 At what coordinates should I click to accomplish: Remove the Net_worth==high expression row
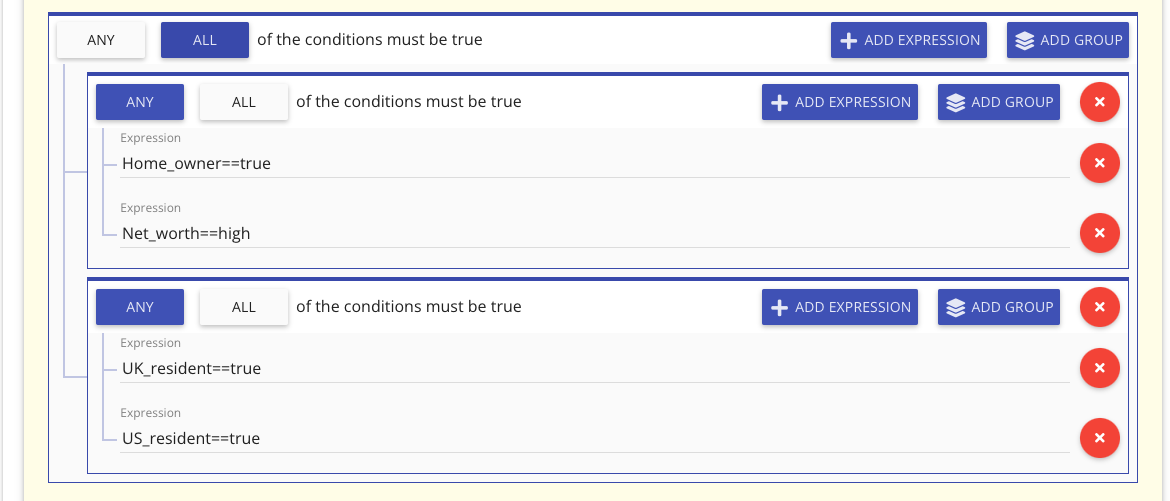1099,233
